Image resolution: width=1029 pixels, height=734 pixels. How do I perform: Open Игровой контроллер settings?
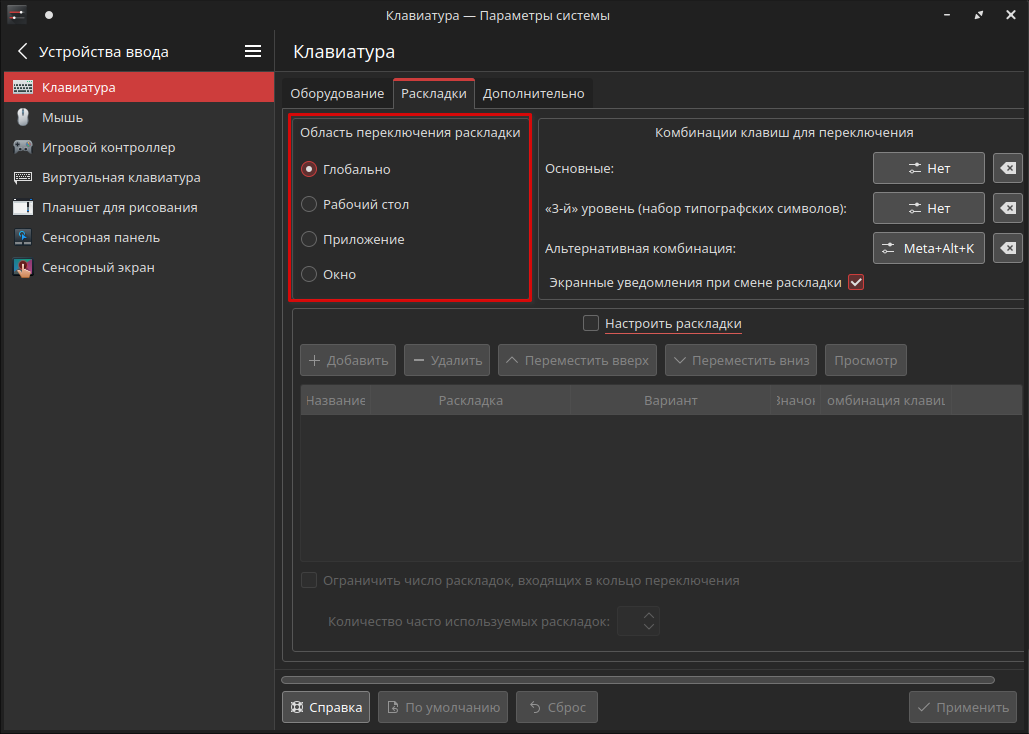(x=138, y=148)
